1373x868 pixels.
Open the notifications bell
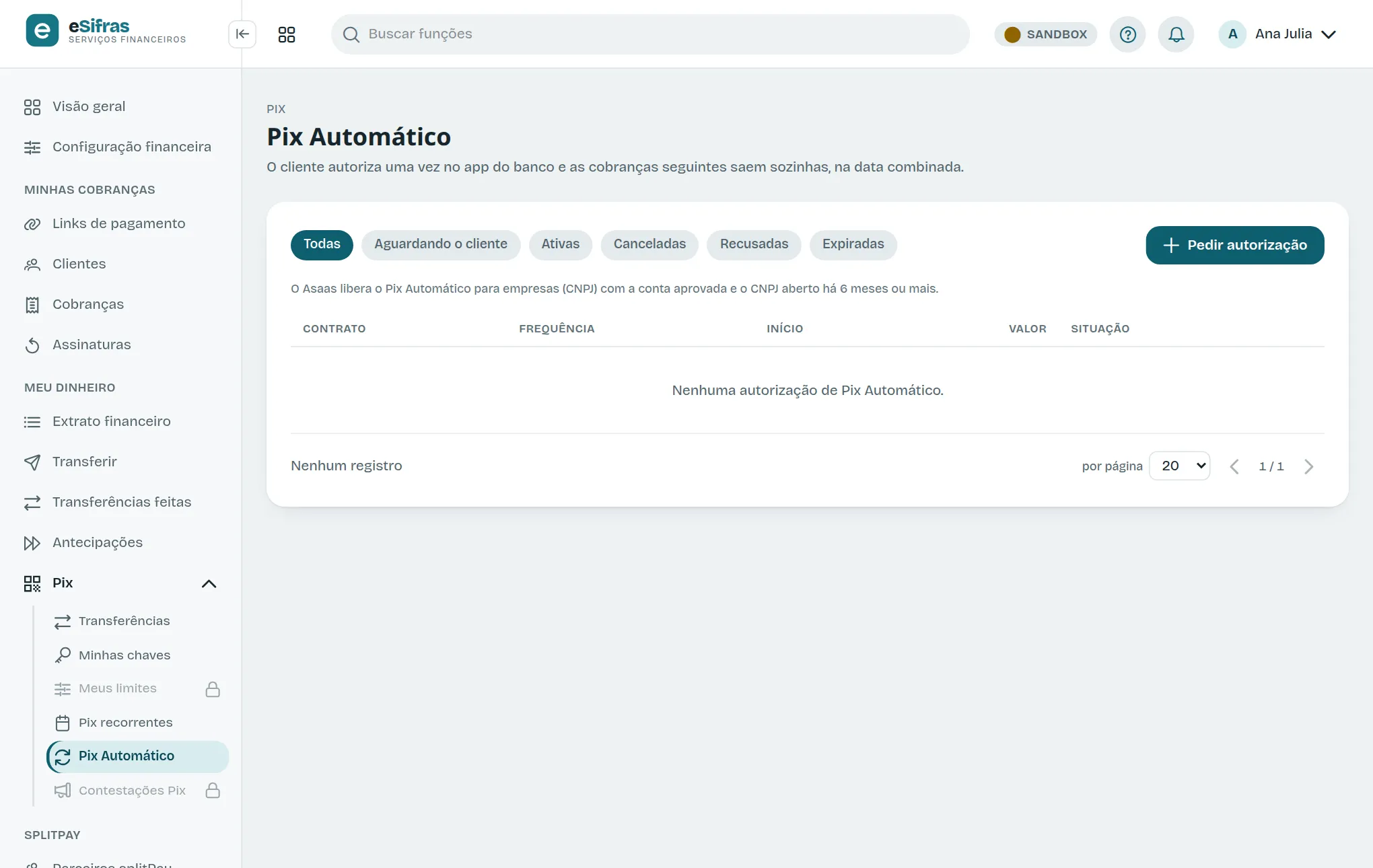point(1176,34)
